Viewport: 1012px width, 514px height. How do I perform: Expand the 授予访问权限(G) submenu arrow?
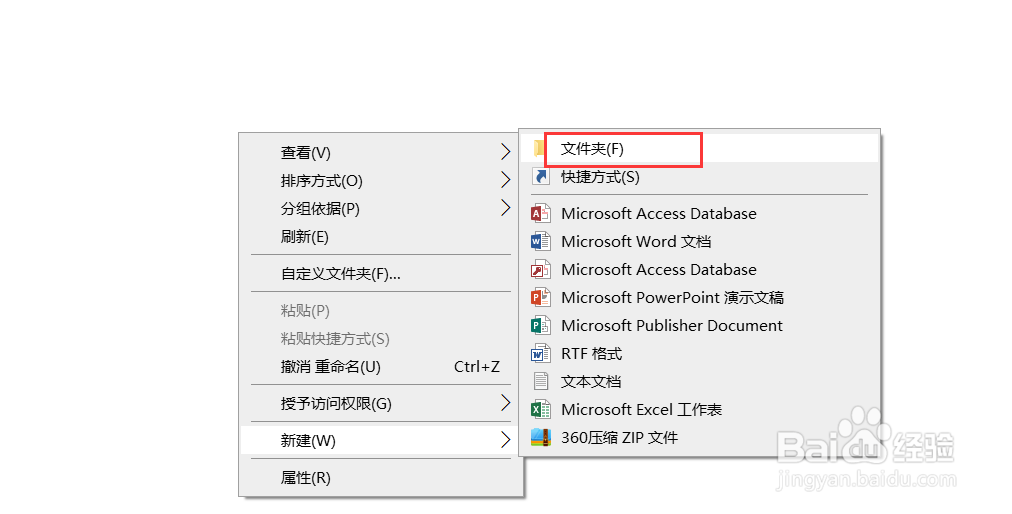[505, 404]
